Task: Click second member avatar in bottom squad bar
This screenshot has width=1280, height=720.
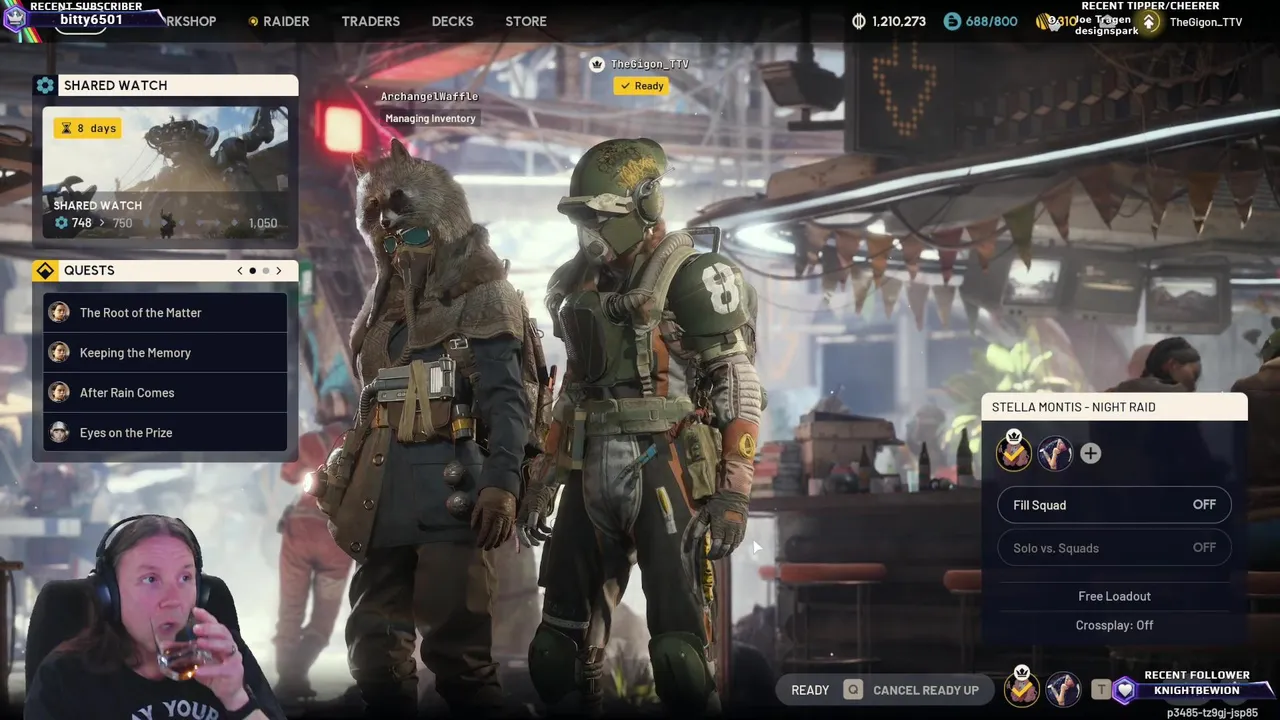Action: (1063, 689)
